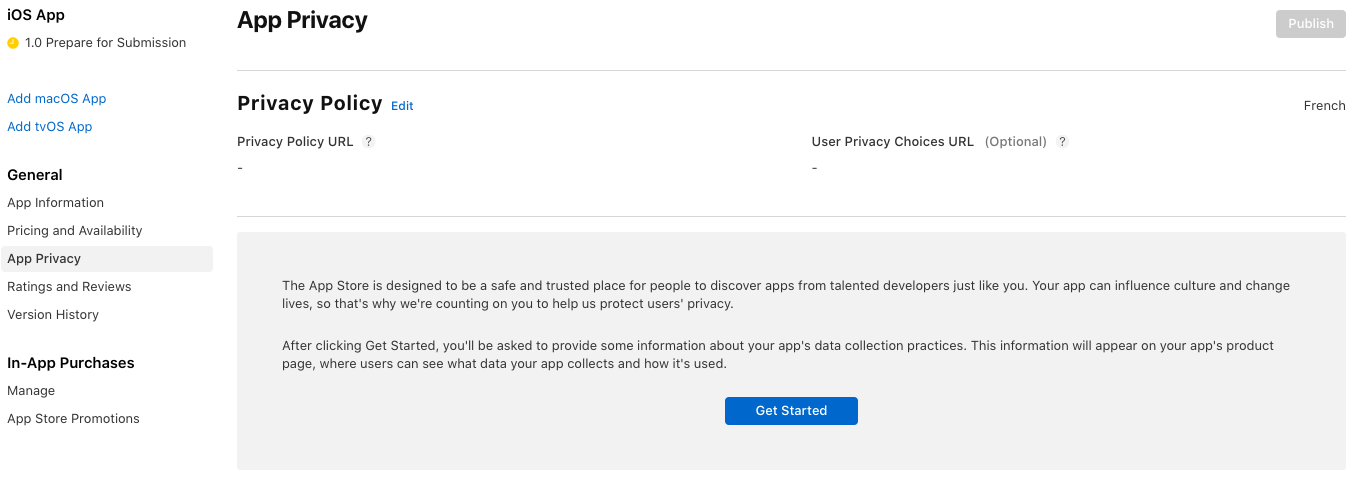Click the In-App Purchases heading
Viewport: 1368px width, 487px height.
click(71, 363)
